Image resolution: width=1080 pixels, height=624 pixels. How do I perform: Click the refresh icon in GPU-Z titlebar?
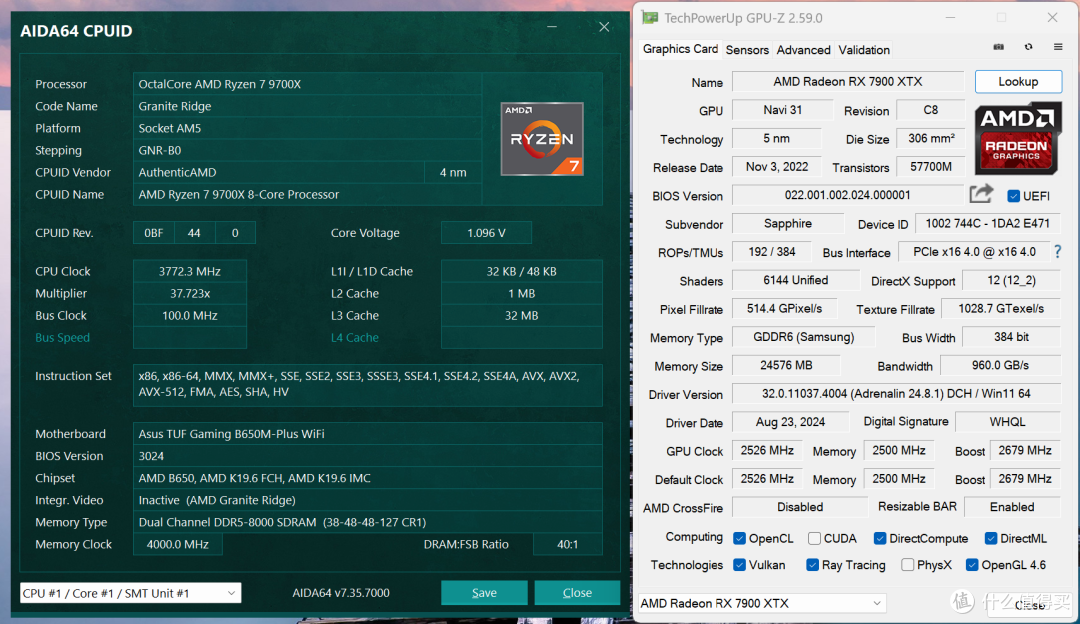click(1027, 47)
